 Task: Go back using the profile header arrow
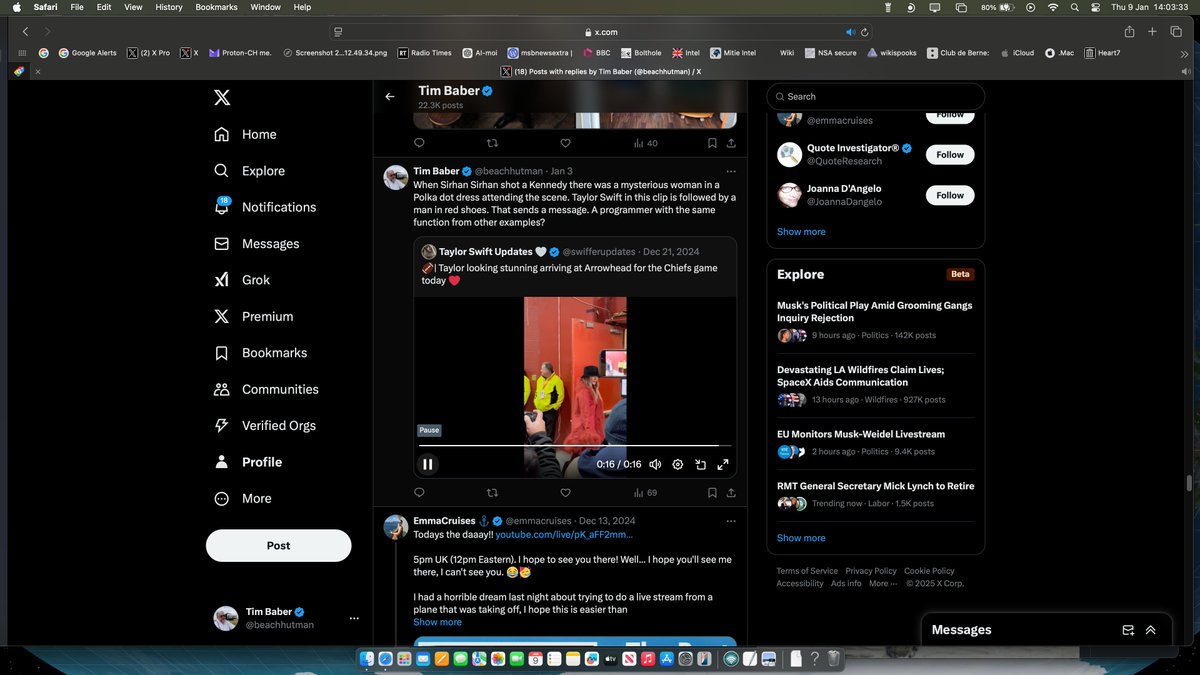390,97
